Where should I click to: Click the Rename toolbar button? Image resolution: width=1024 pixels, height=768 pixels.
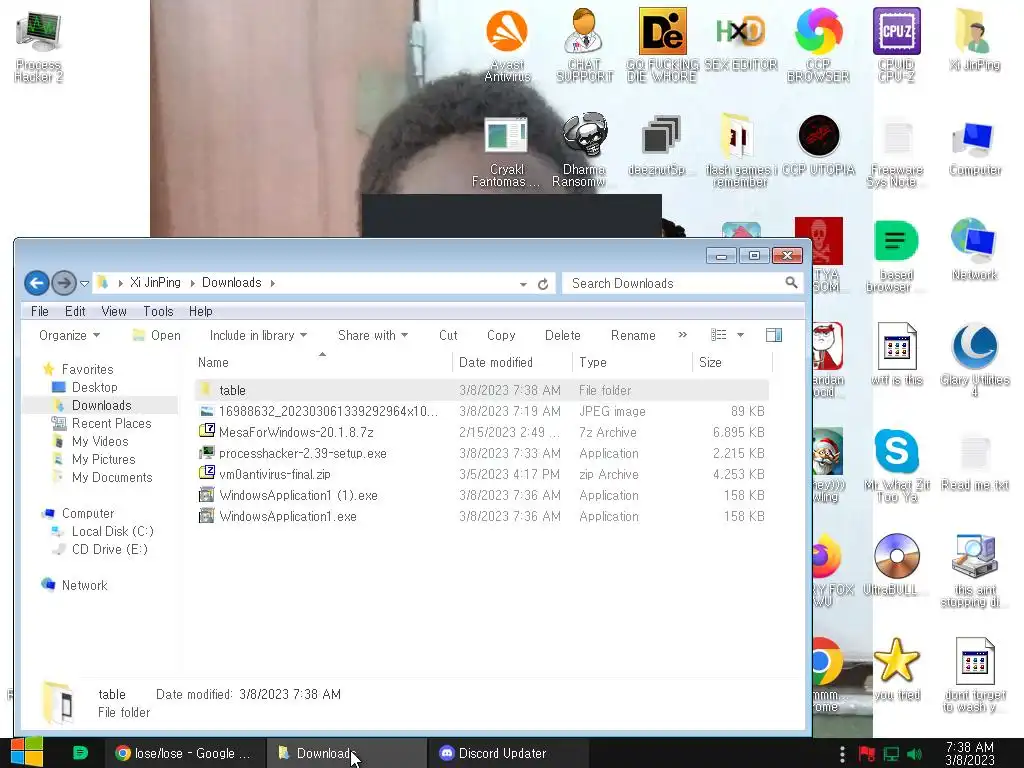click(x=633, y=335)
